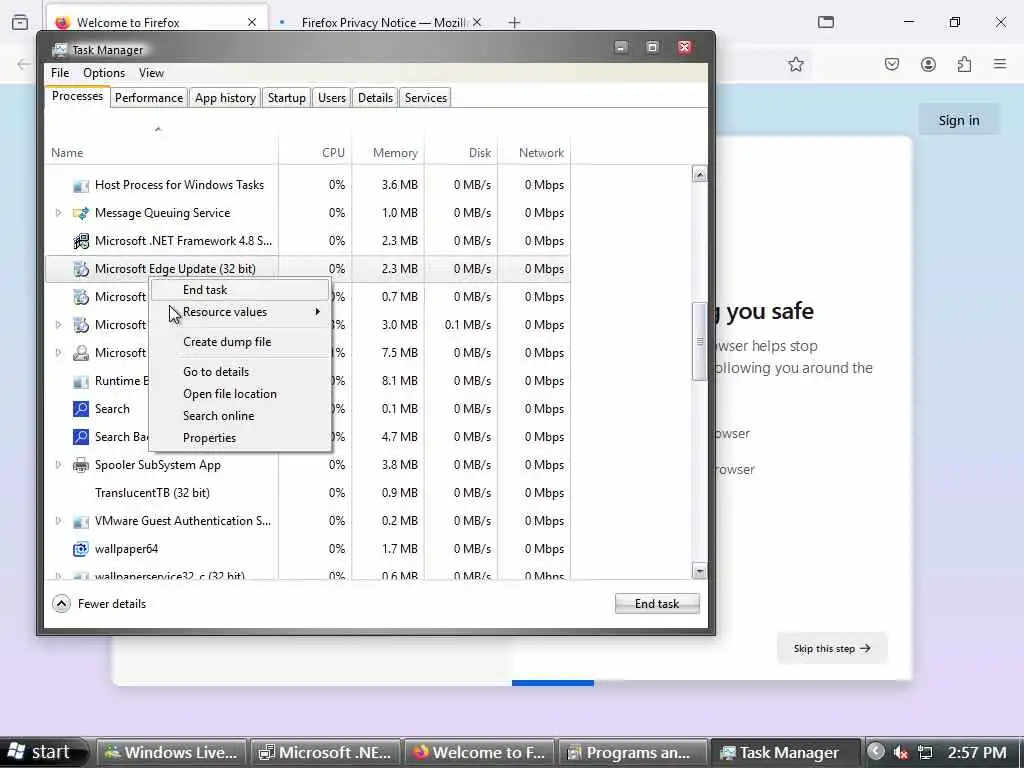
Task: Open Firefox tab overview icon in title bar
Action: tap(826, 22)
